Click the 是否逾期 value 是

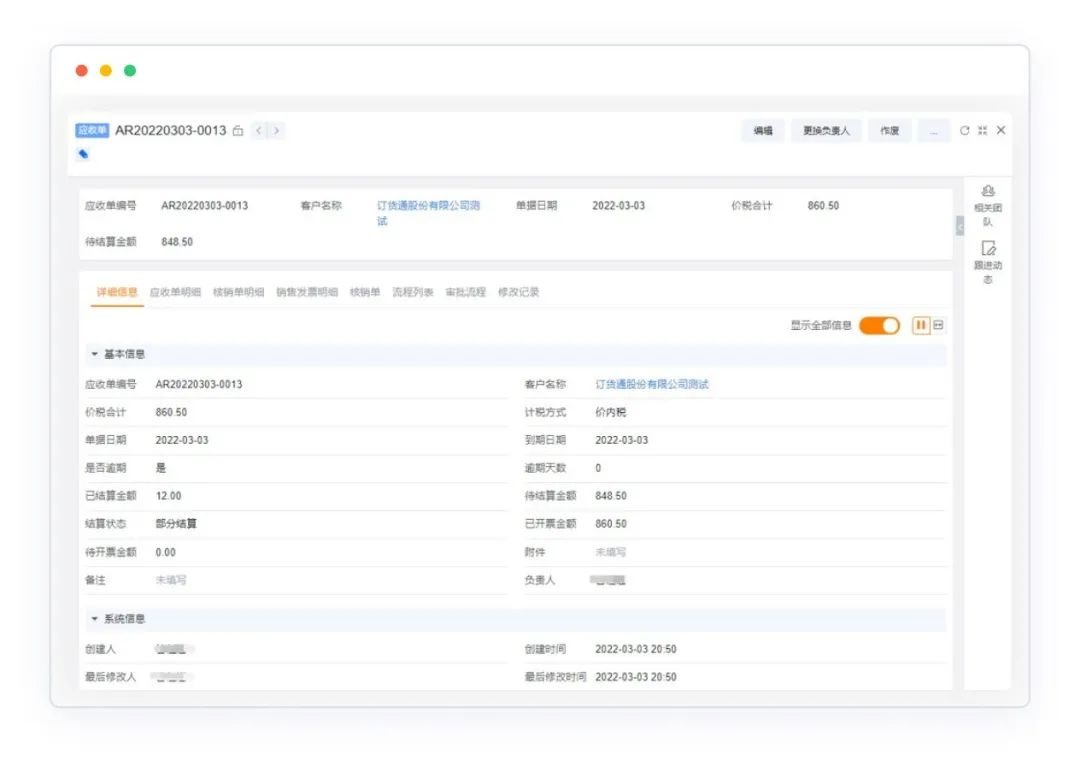pos(160,468)
